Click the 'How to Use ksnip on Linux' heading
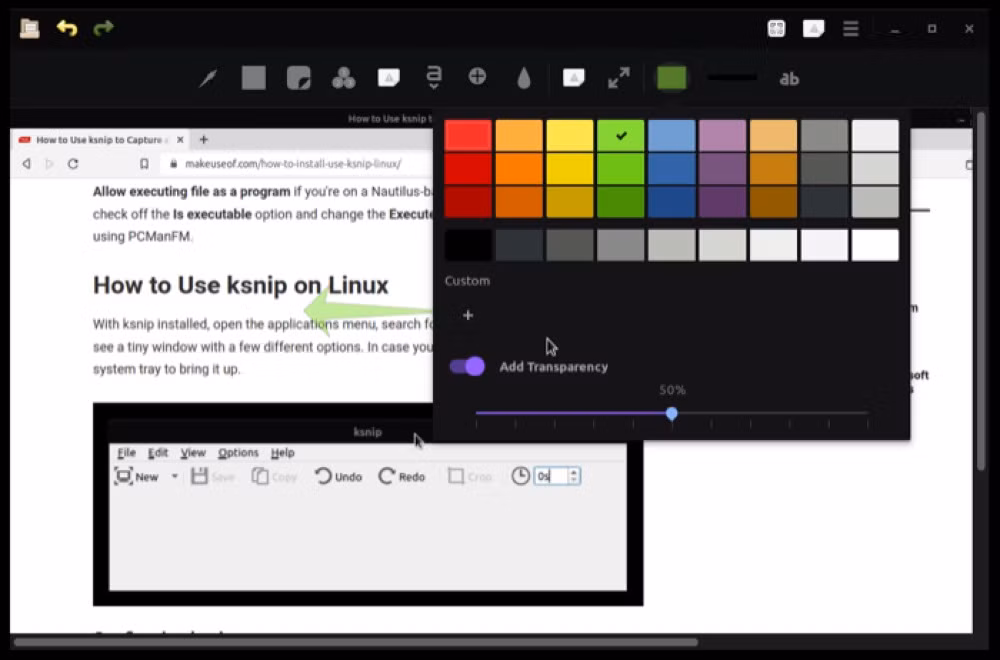The width and height of the screenshot is (1000, 660). 240,285
